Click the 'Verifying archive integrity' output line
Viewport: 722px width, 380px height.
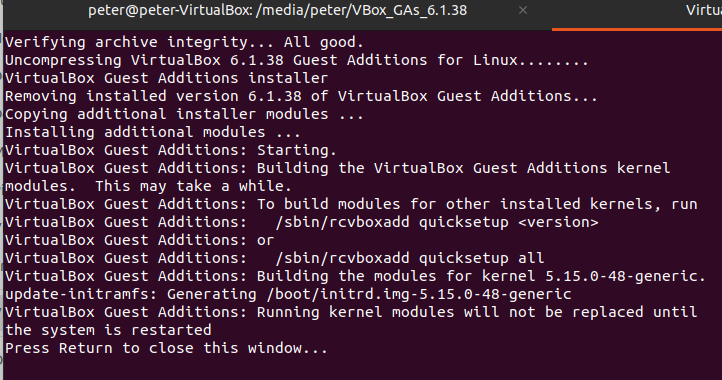(x=184, y=42)
